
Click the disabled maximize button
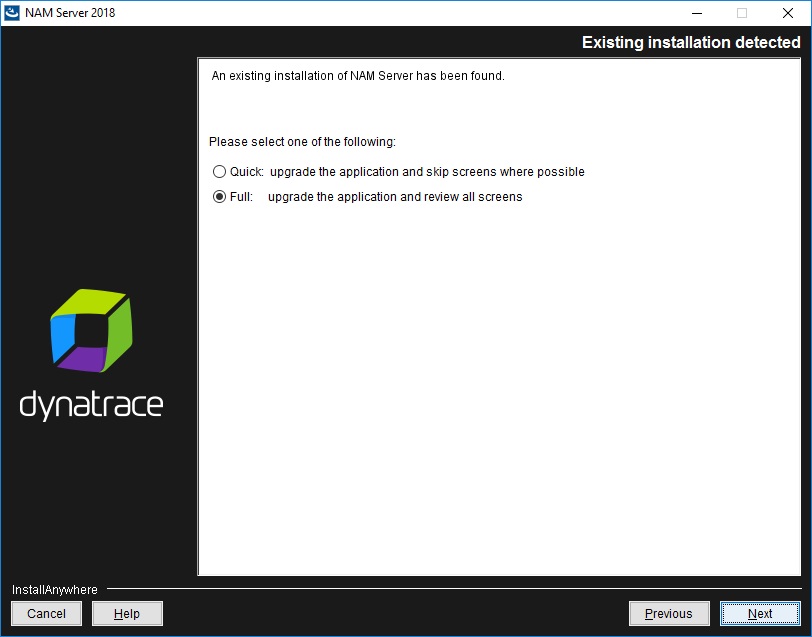[x=742, y=13]
